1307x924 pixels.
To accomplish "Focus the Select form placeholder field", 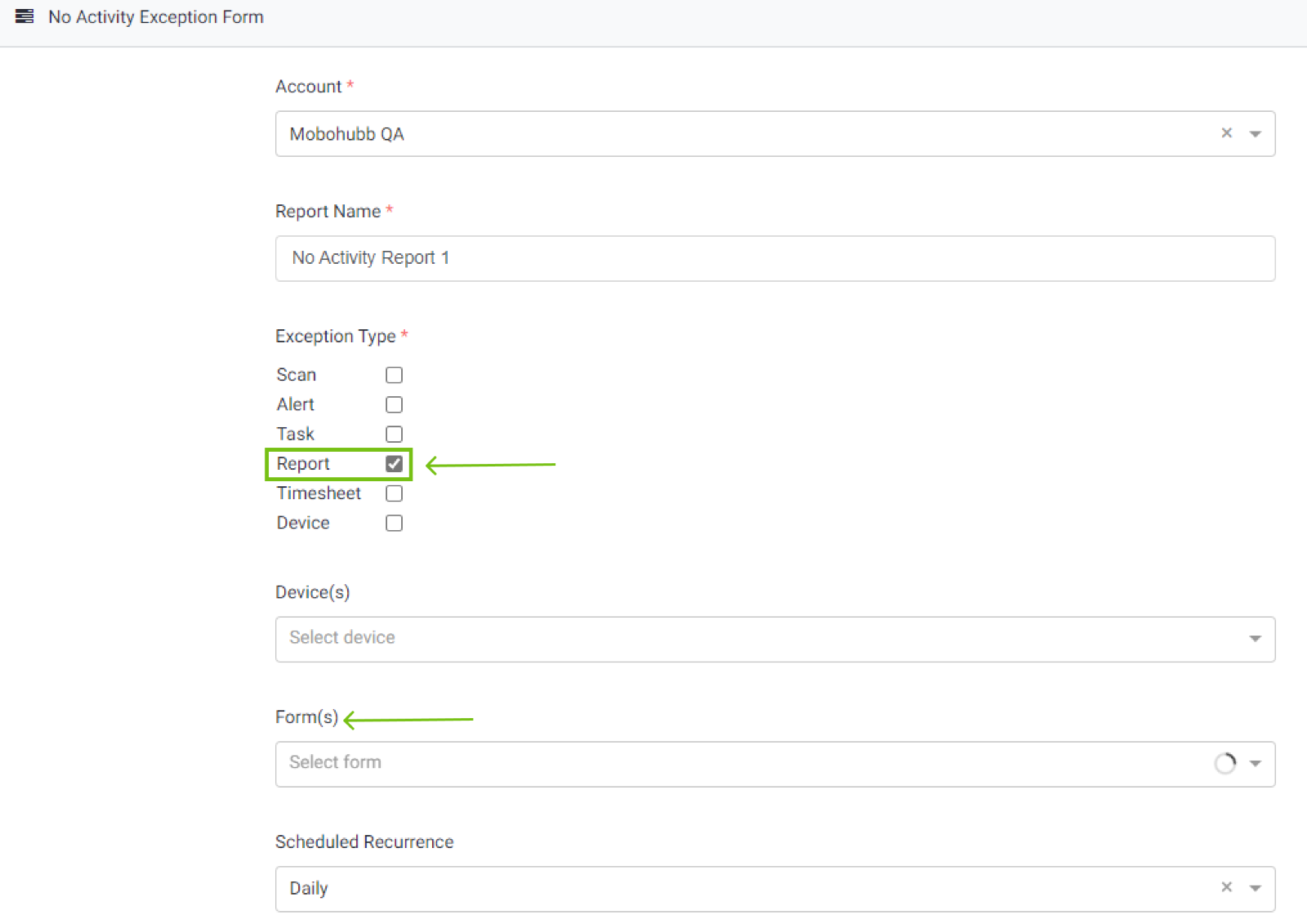I will (735, 764).
